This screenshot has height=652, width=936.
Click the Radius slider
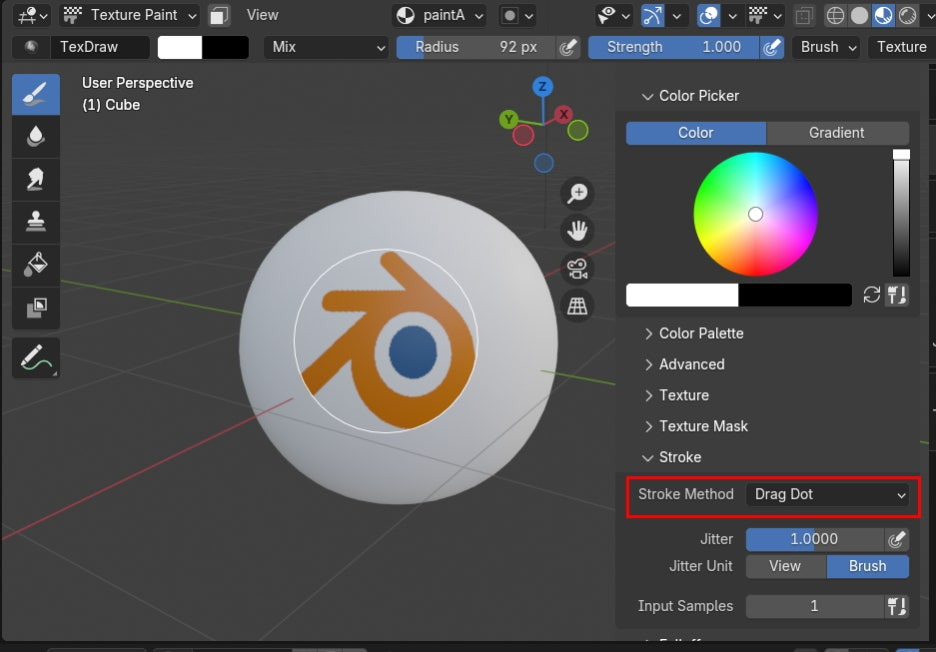pyautogui.click(x=476, y=47)
